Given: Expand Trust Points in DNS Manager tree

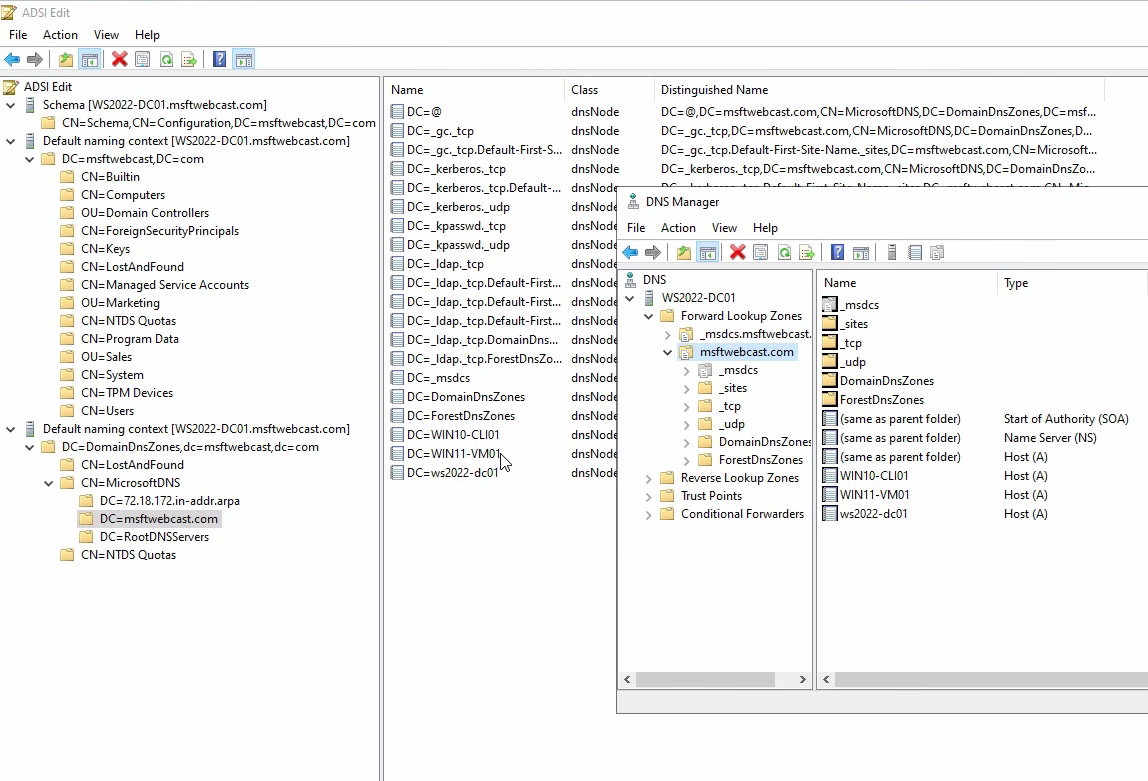Looking at the screenshot, I should [x=649, y=496].
